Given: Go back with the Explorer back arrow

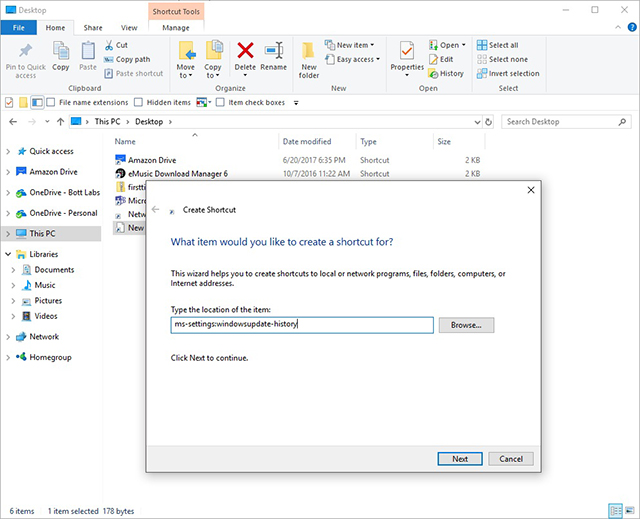Looking at the screenshot, I should point(13,122).
